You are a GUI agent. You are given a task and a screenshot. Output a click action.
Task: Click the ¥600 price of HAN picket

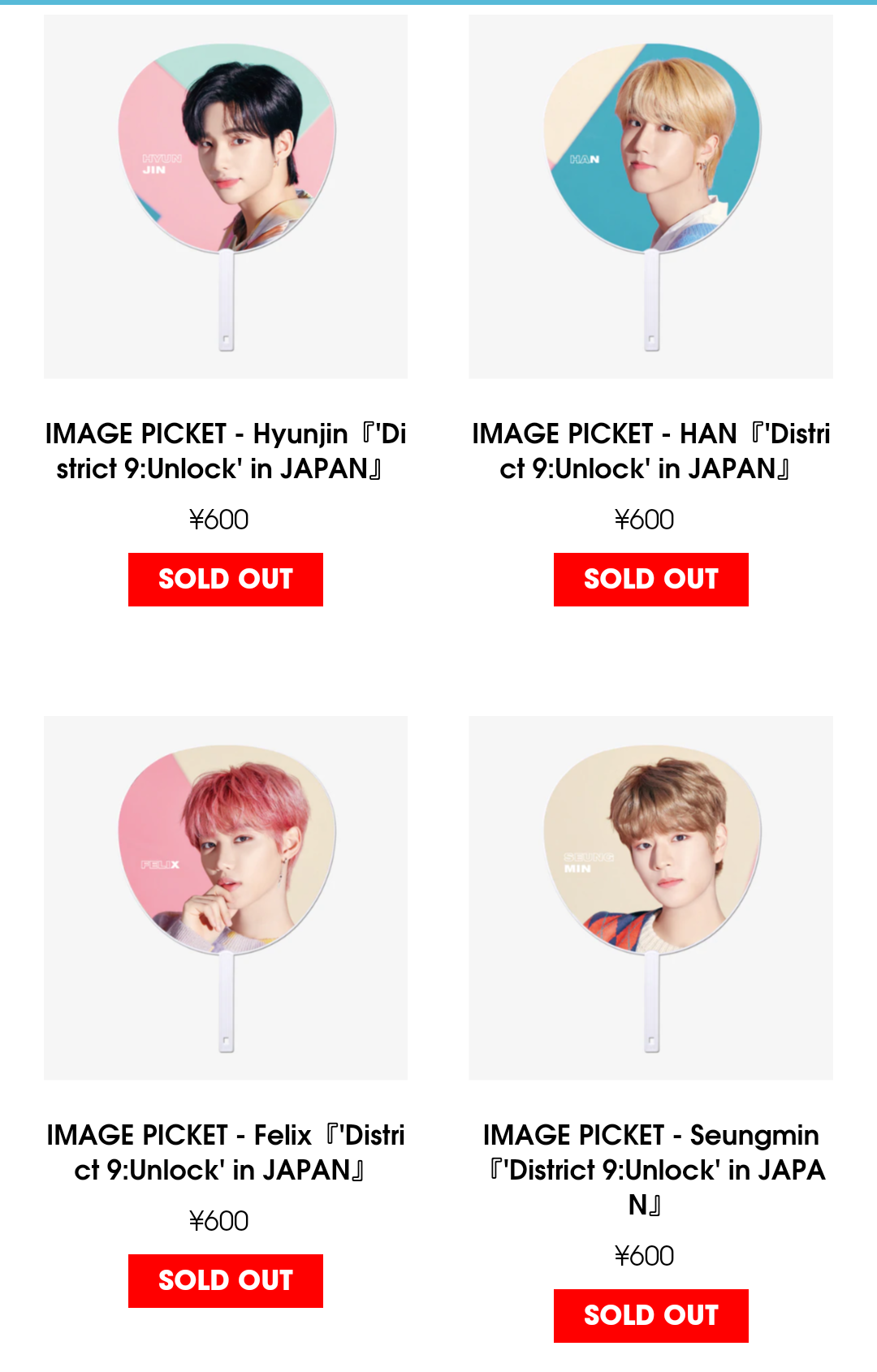coord(645,520)
